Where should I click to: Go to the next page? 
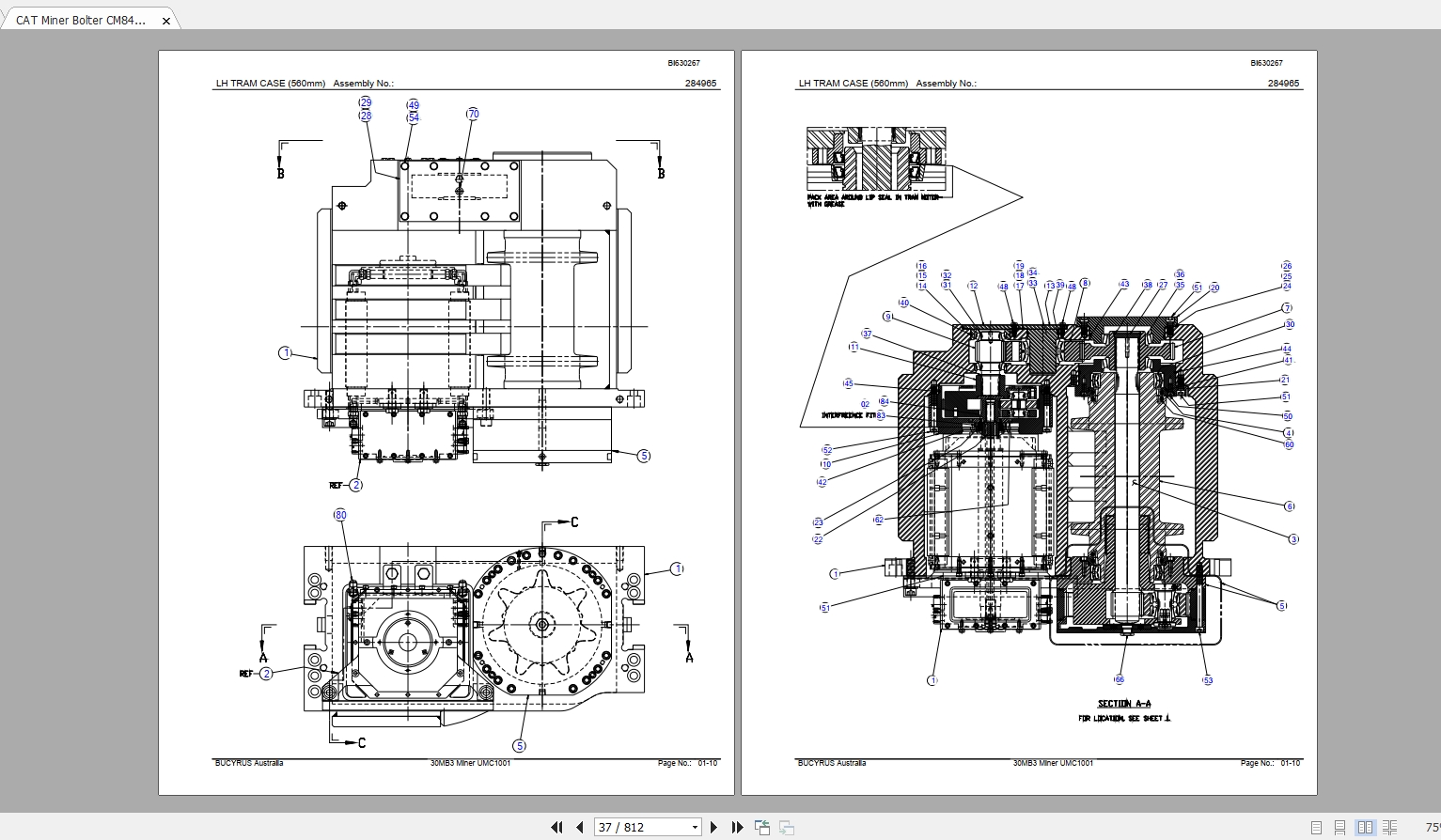[x=713, y=827]
